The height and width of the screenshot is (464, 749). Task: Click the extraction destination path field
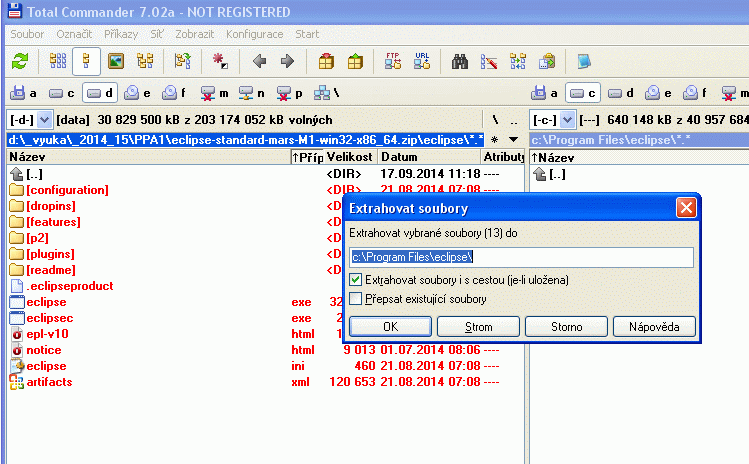[x=521, y=257]
